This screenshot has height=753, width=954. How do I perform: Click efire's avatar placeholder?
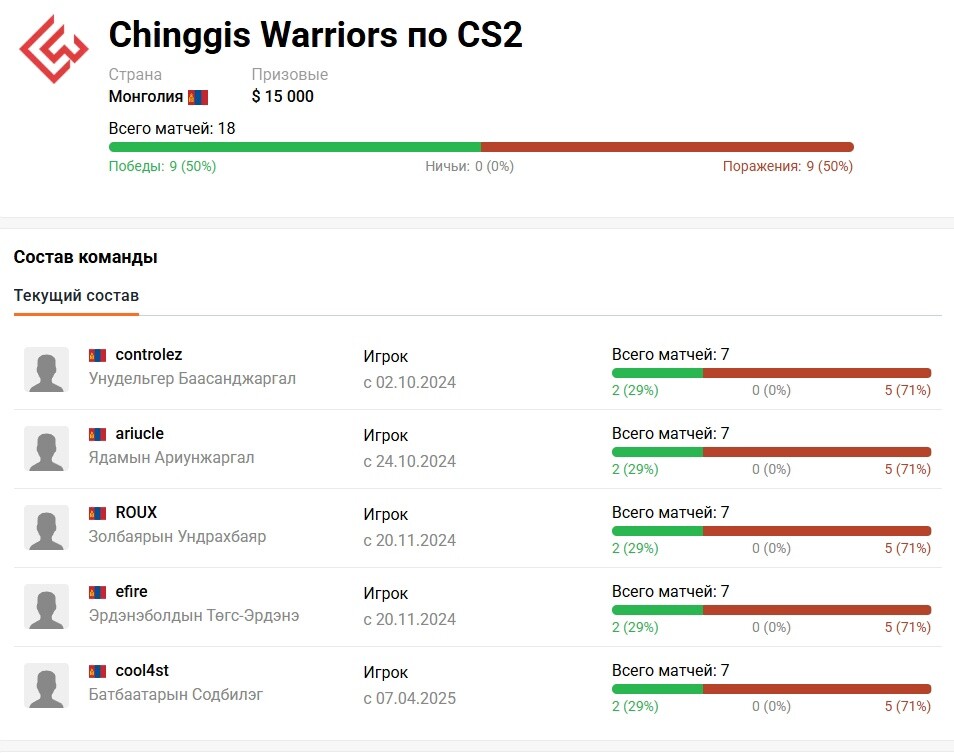[x=46, y=607]
